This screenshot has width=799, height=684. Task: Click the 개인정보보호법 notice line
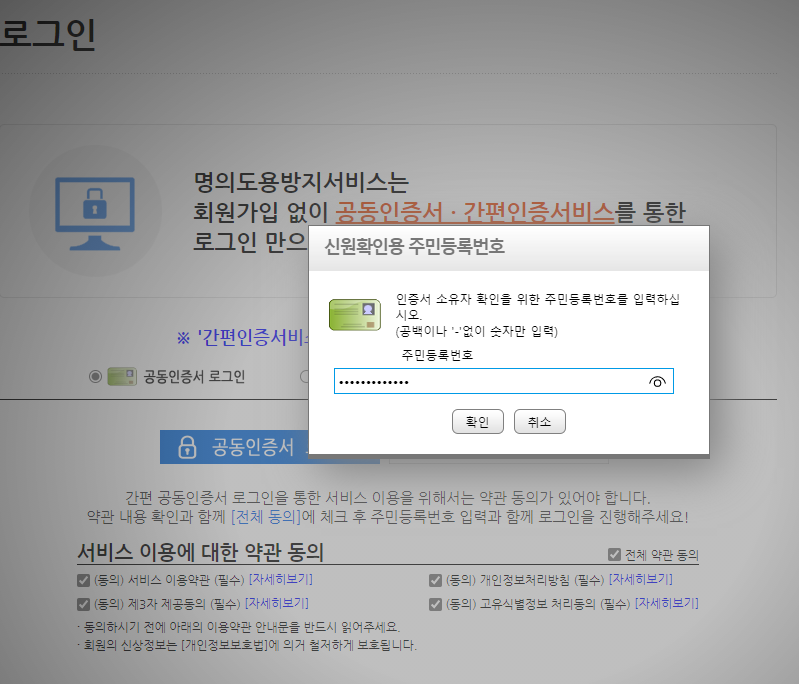[247, 645]
